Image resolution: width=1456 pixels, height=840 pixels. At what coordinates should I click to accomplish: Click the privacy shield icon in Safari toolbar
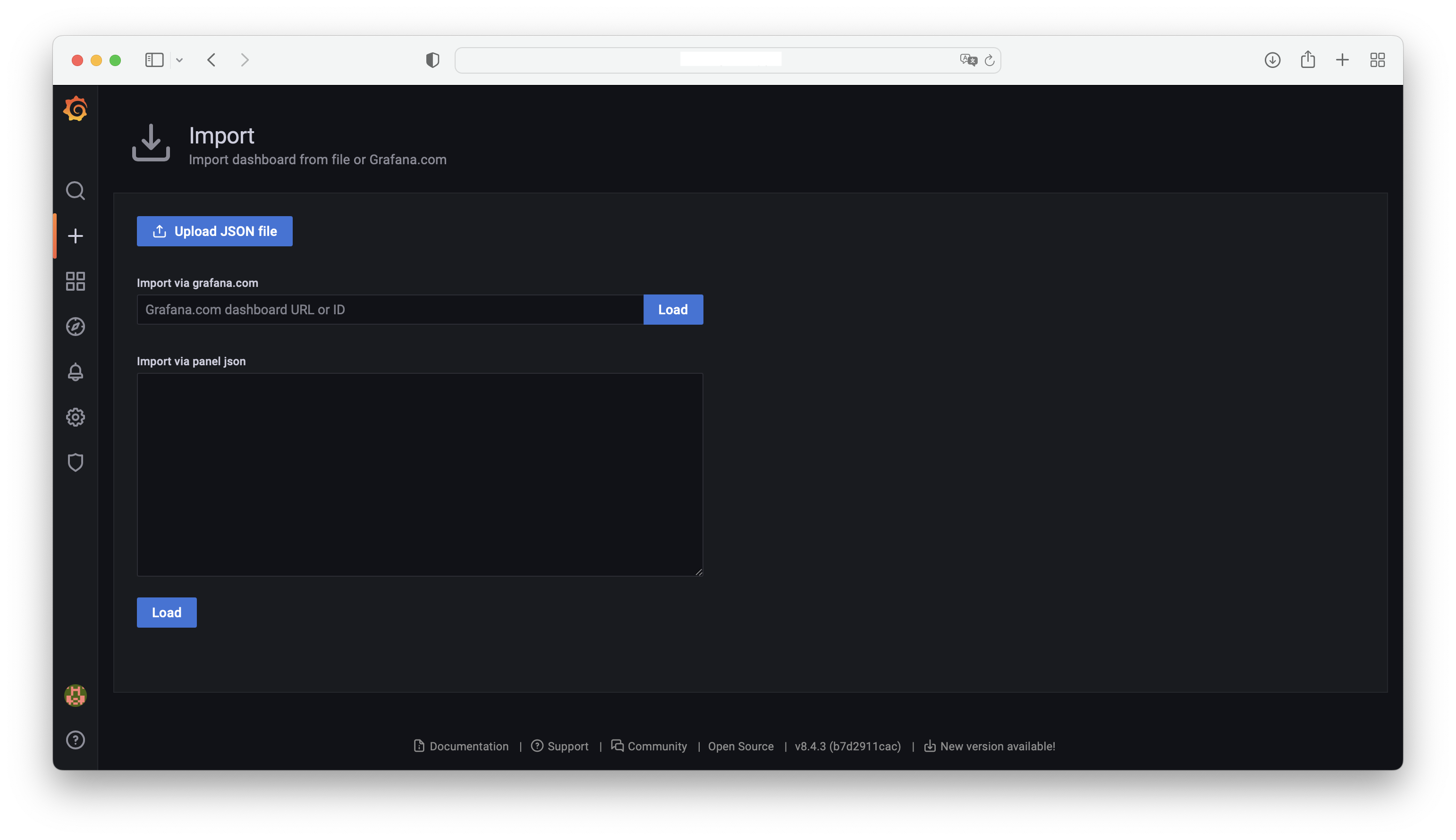[432, 60]
